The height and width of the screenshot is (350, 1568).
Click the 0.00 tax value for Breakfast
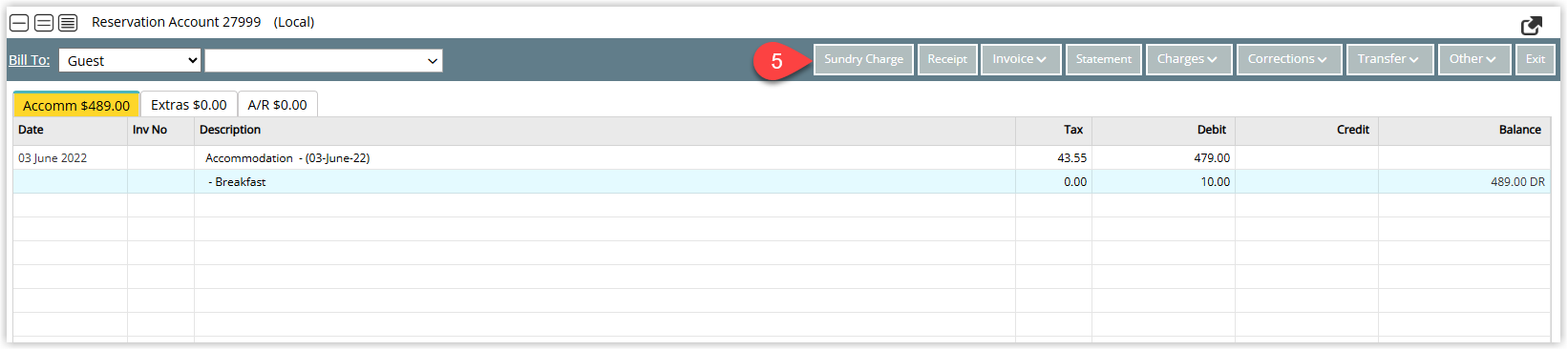[1075, 182]
